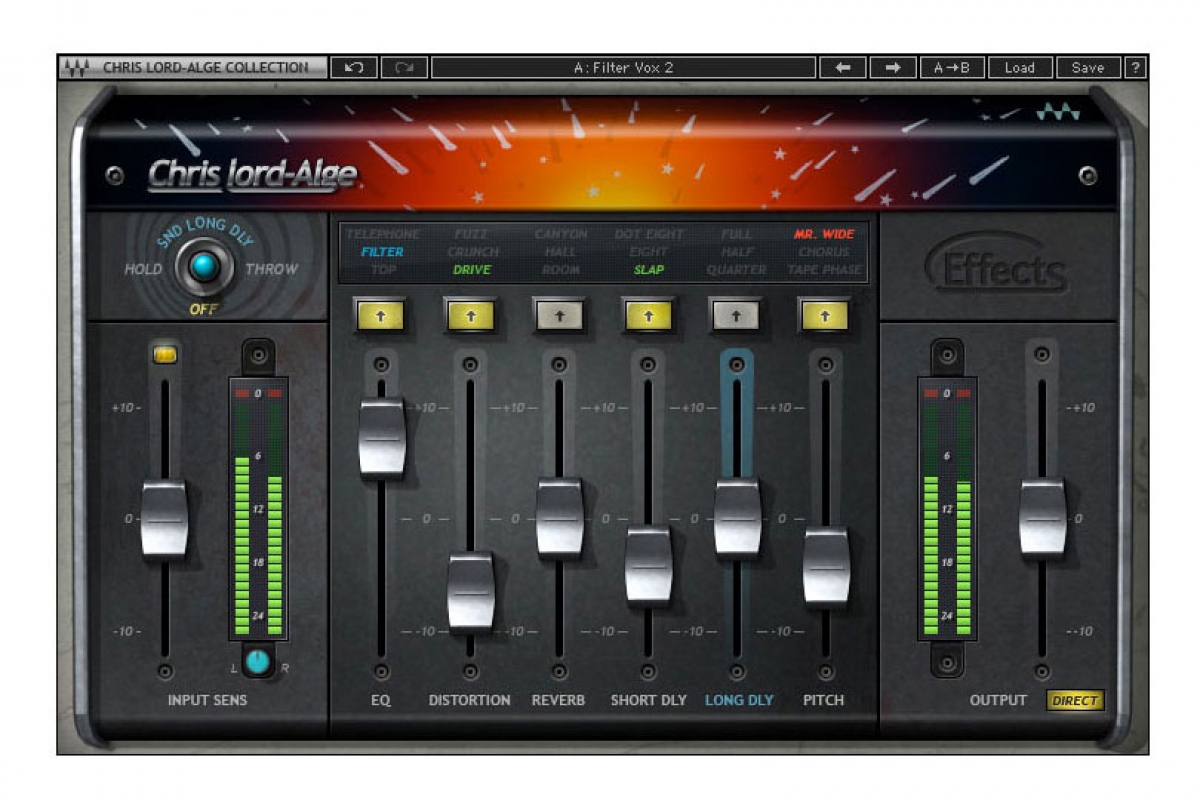Click the Pitch fader handle
Screen dimensions: 1200x800
coord(827,566)
